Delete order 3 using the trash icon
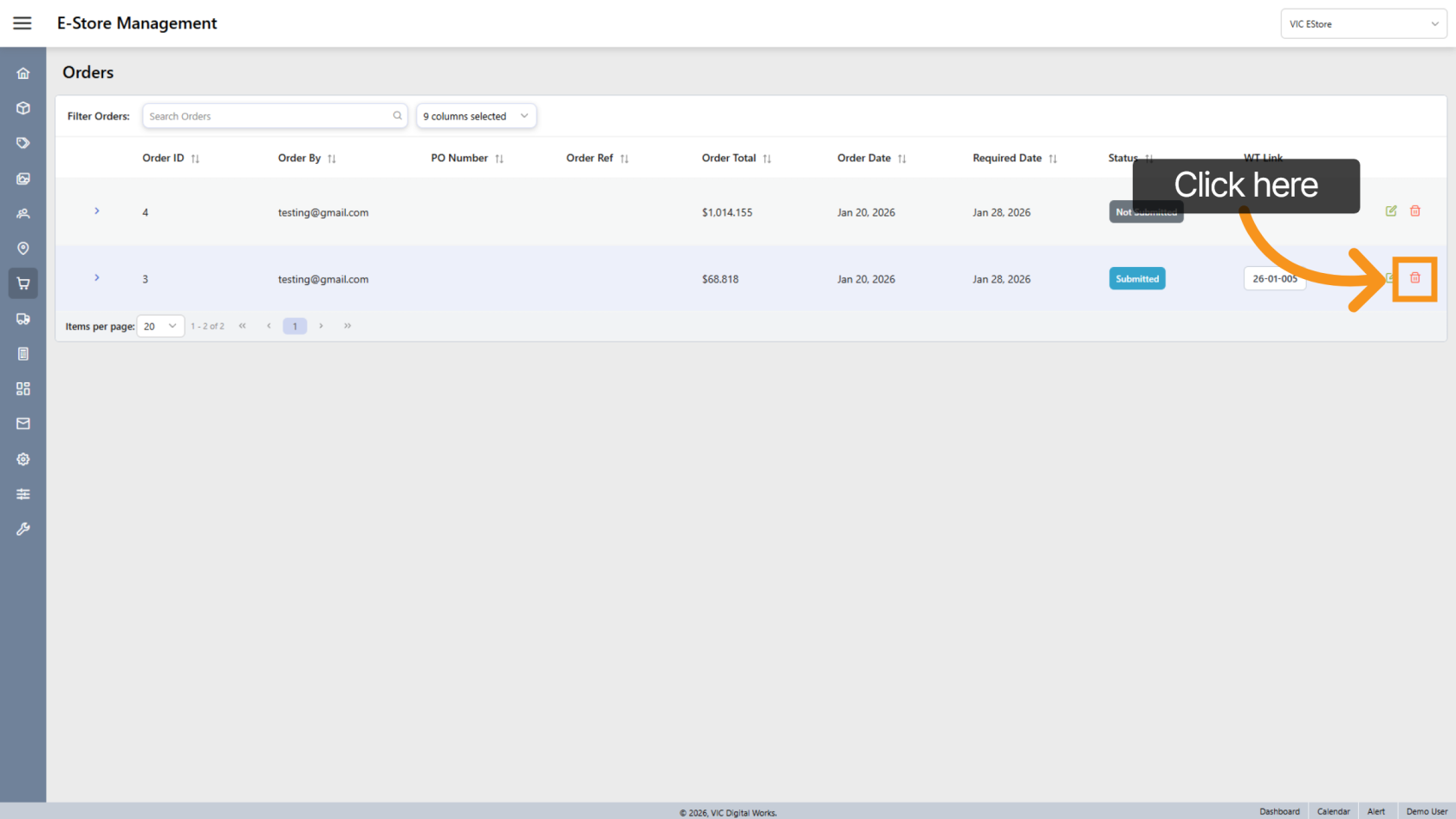This screenshot has height=819, width=1456. point(1414,278)
